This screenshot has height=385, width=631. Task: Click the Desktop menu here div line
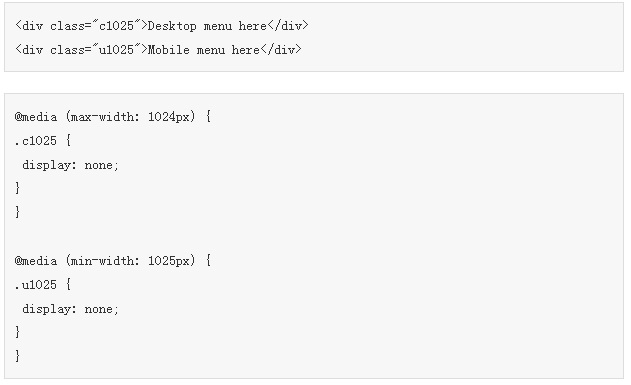tap(162, 26)
